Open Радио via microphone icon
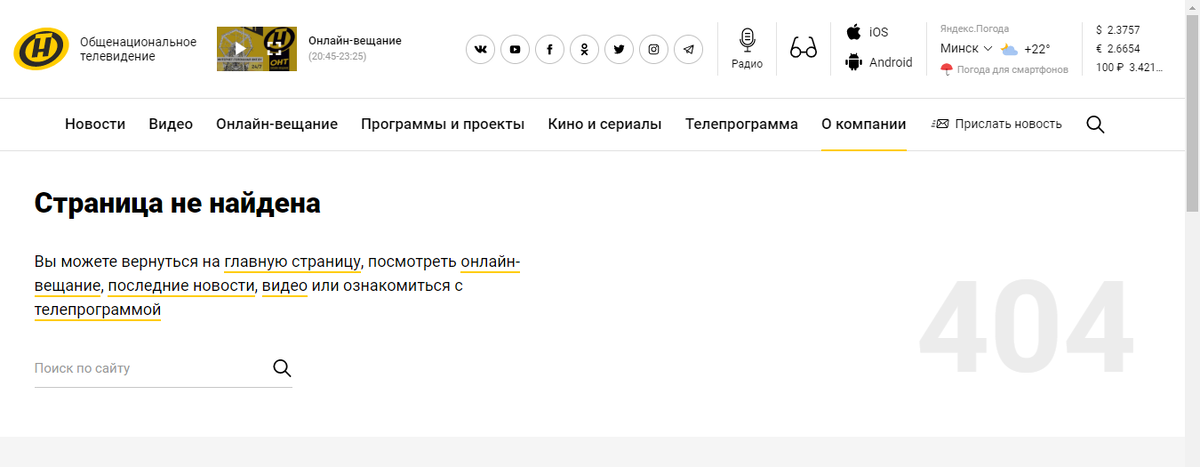The height and width of the screenshot is (467, 1200). coord(747,48)
